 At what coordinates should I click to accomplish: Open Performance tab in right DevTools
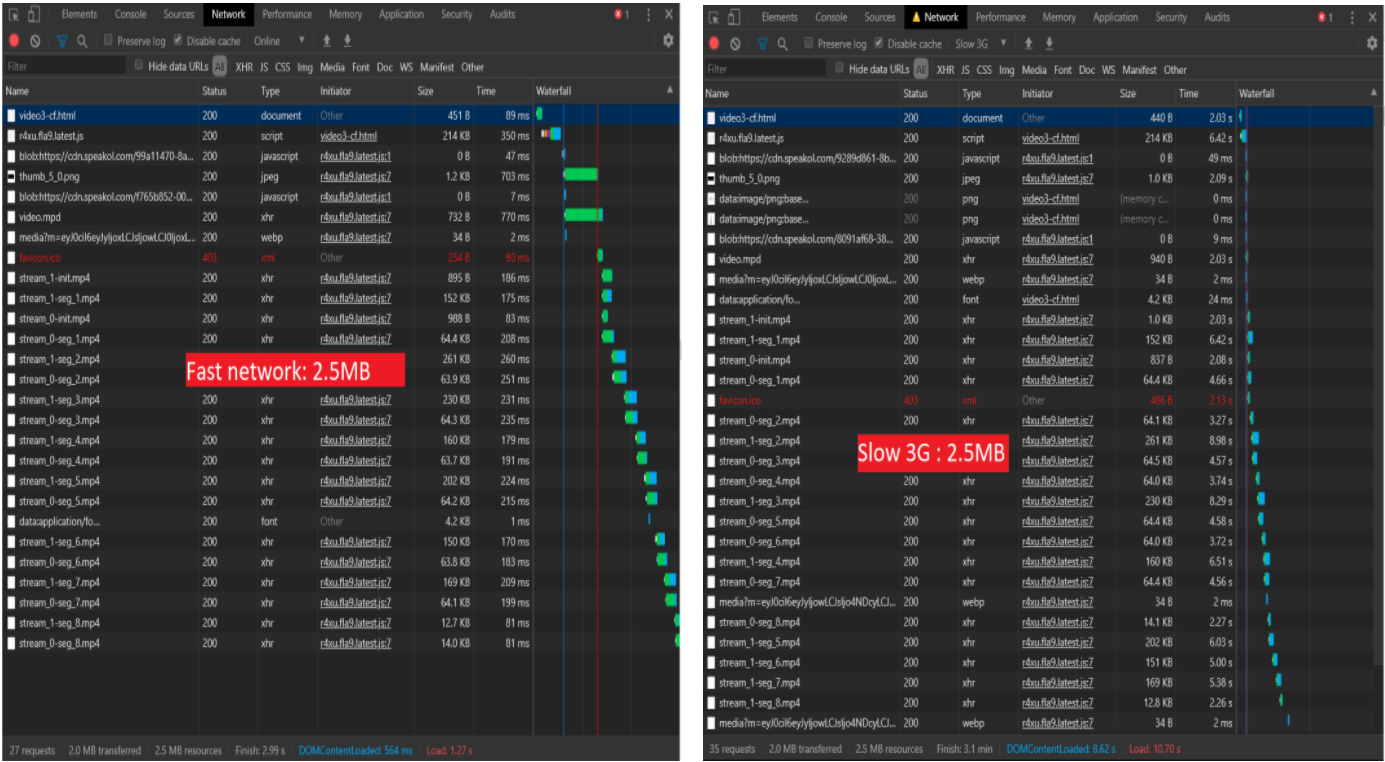pos(1001,17)
